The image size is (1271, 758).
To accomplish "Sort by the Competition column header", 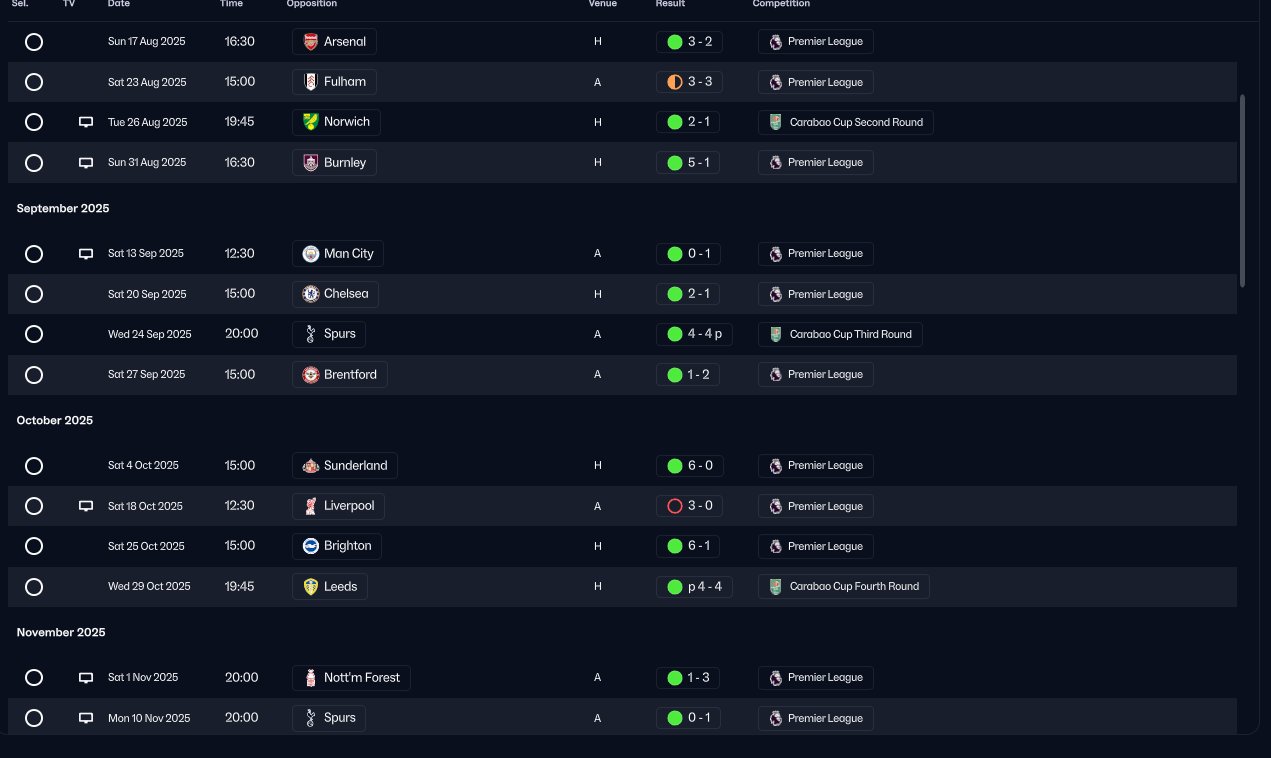I will (x=781, y=4).
